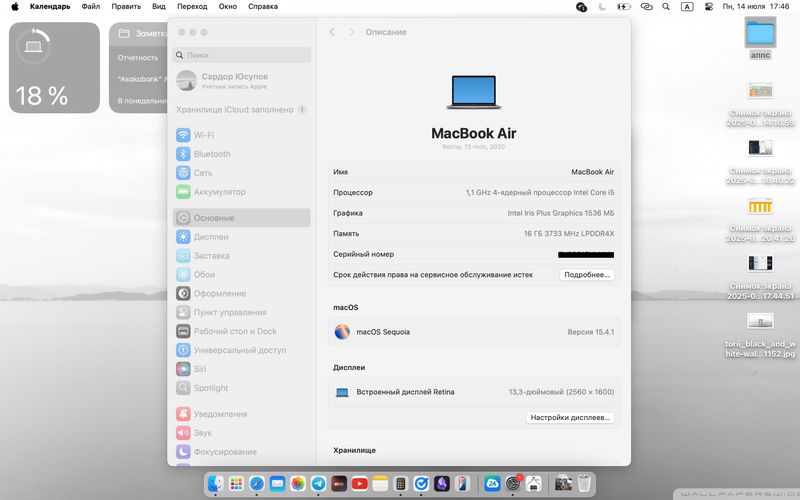Open Siri settings in the sidebar

[x=241, y=369]
